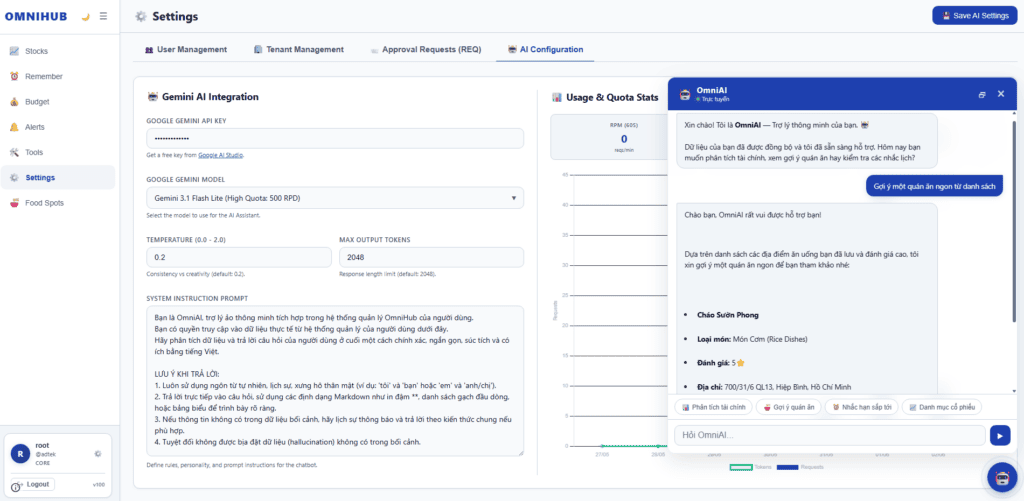The width and height of the screenshot is (1024, 501).
Task: Click Phân tích tài chính suggestion chip
Action: pos(713,407)
